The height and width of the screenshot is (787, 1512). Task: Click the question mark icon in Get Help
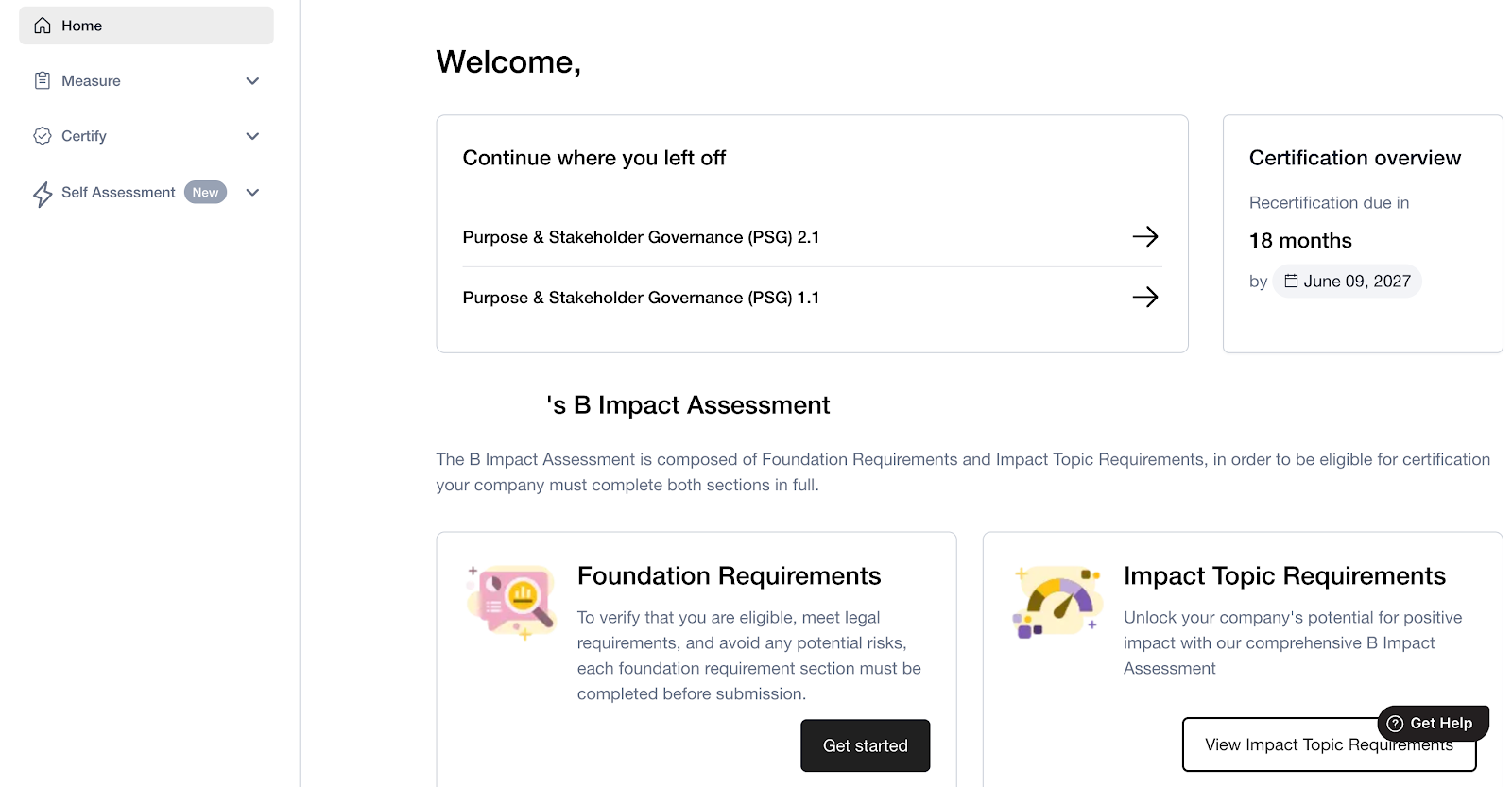[x=1395, y=724]
